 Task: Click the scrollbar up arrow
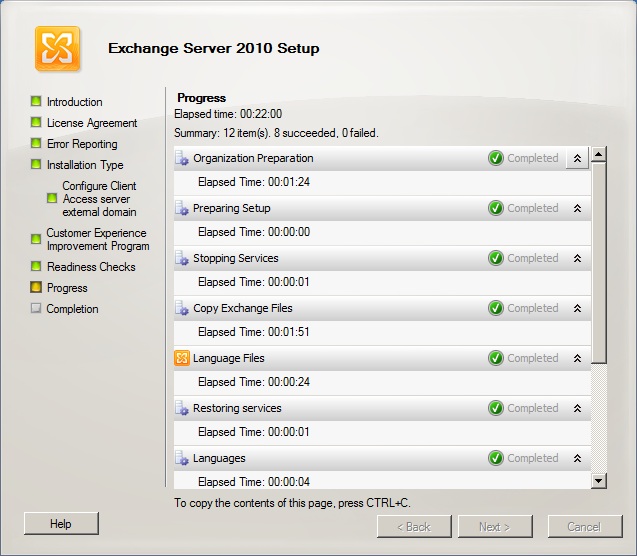599,154
